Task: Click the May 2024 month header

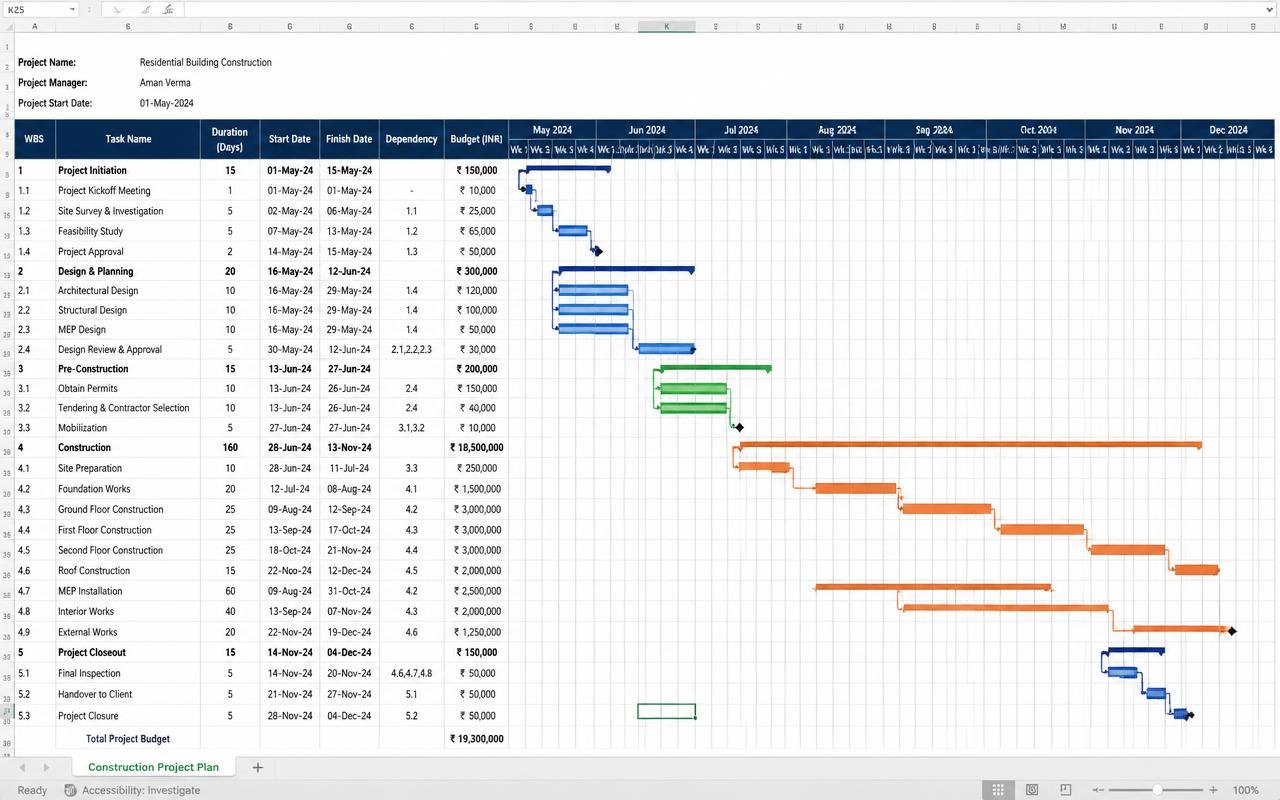Action: tap(552, 130)
